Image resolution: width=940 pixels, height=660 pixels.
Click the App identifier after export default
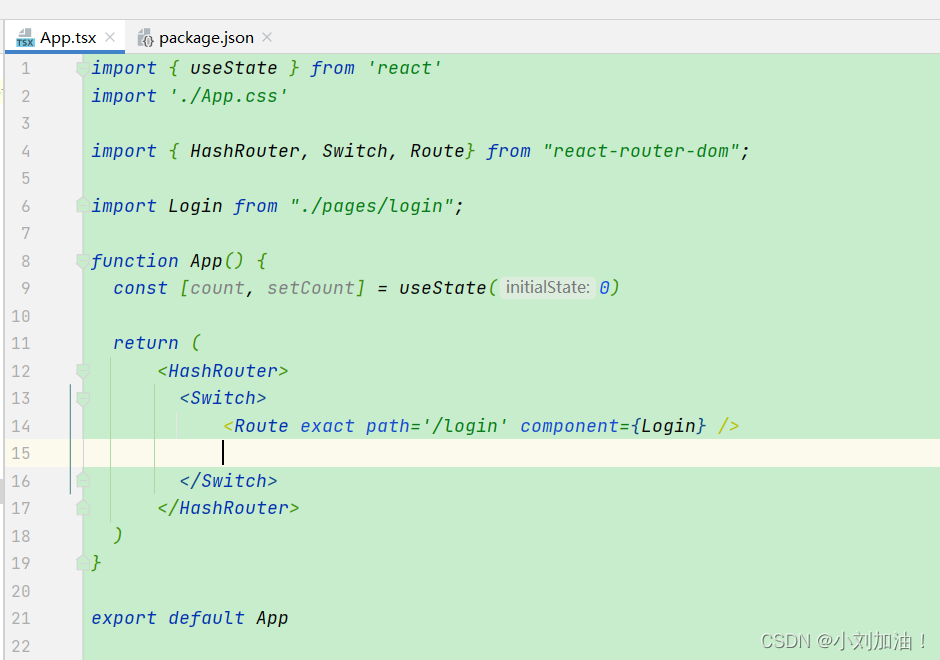(x=271, y=617)
